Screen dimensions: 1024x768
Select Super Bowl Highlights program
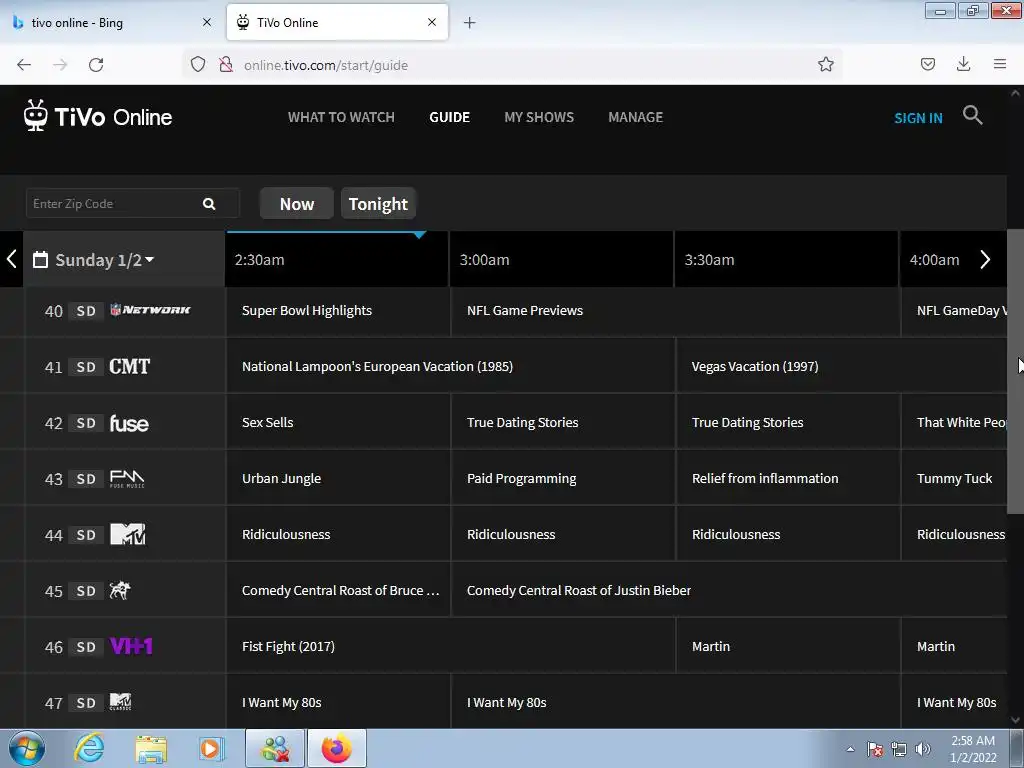[338, 311]
